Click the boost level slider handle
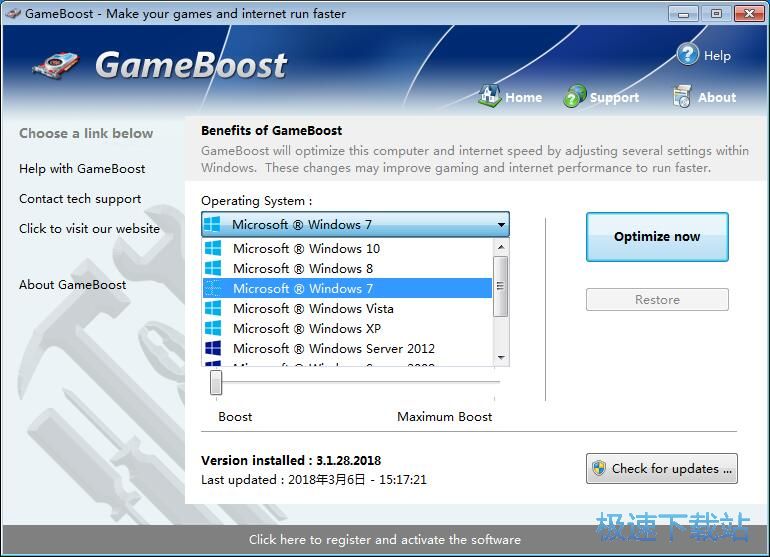The width and height of the screenshot is (770, 557). pos(216,383)
